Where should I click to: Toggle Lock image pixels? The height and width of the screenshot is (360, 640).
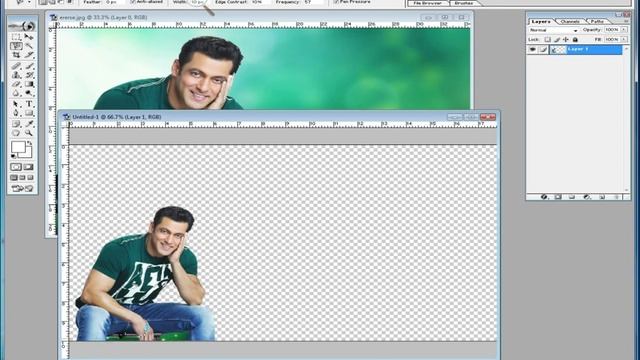(x=557, y=40)
